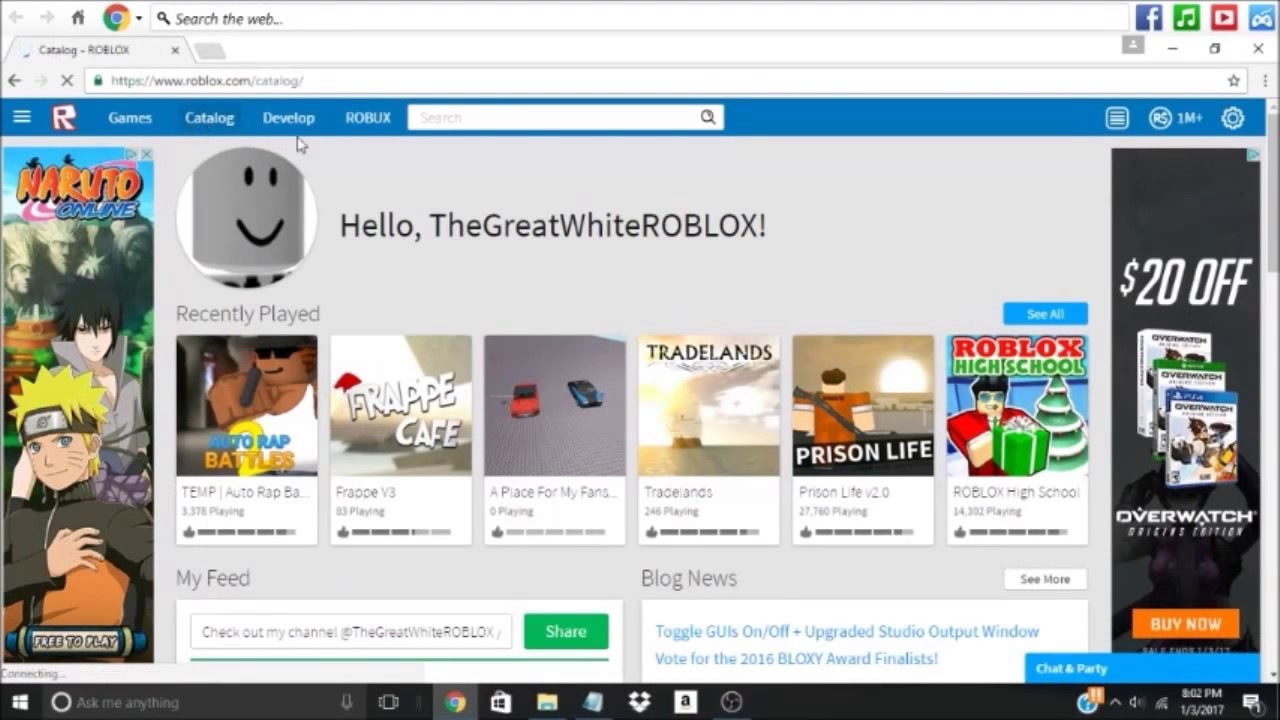
Task: Click the smiley avatar profile picture
Action: pos(247,218)
